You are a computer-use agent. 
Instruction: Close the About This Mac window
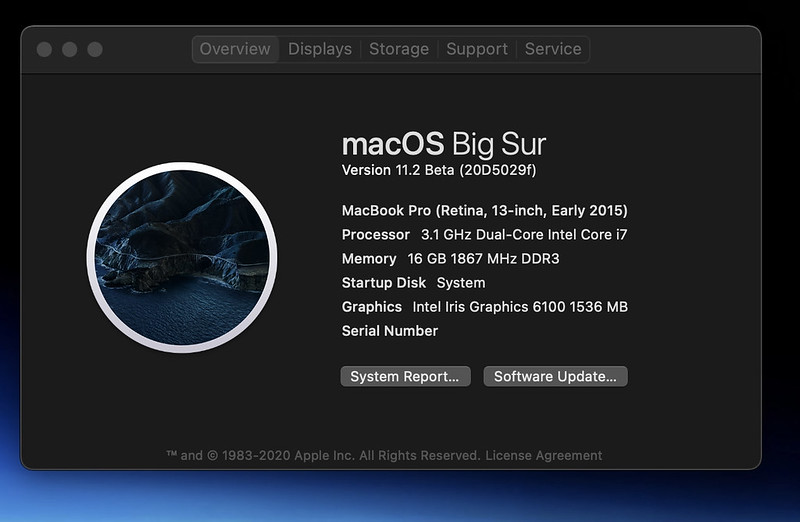(44, 49)
